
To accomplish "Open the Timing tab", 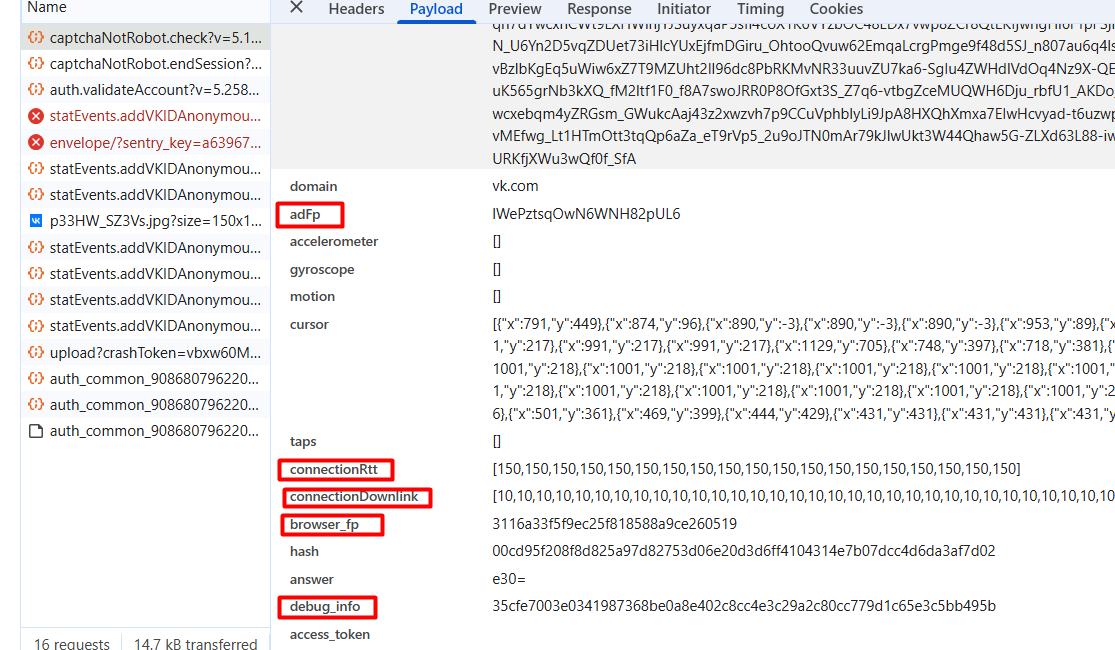I will coord(760,9).
